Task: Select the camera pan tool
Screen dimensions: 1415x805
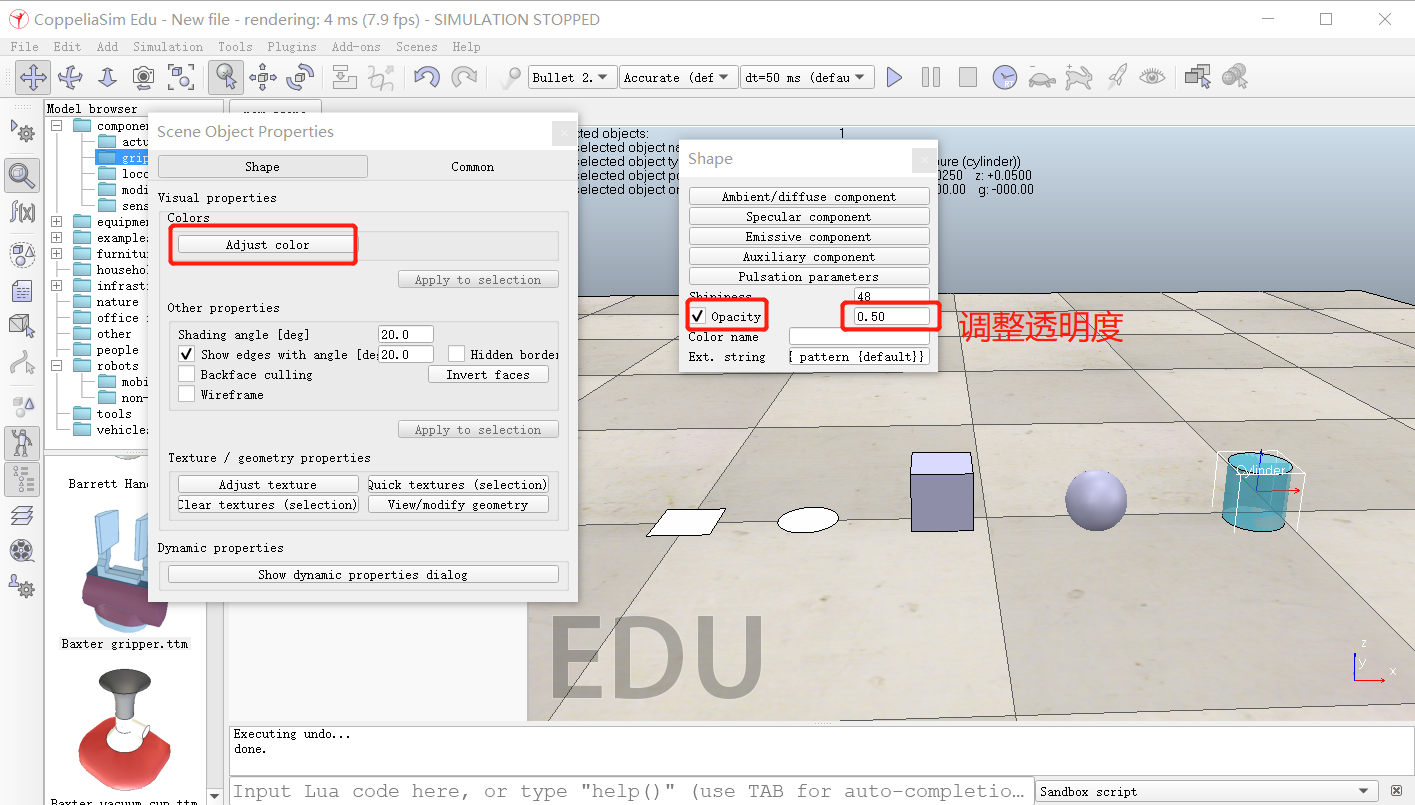Action: click(x=33, y=77)
